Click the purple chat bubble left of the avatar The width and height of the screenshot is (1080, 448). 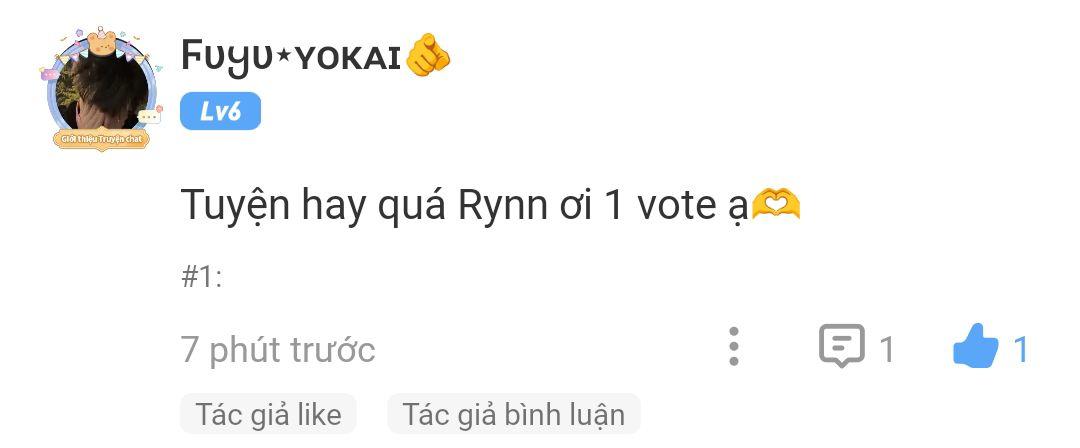tap(50, 73)
